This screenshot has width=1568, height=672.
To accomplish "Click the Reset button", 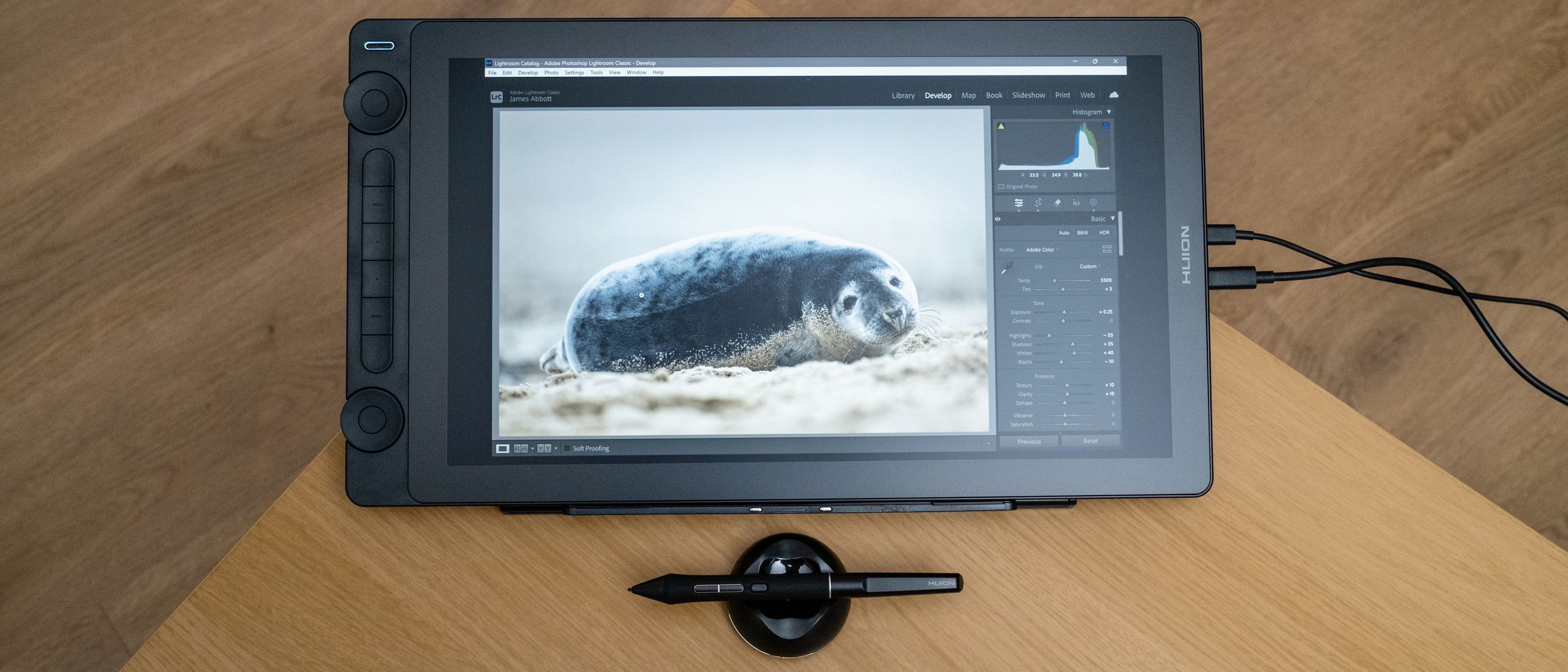I will tap(1090, 441).
